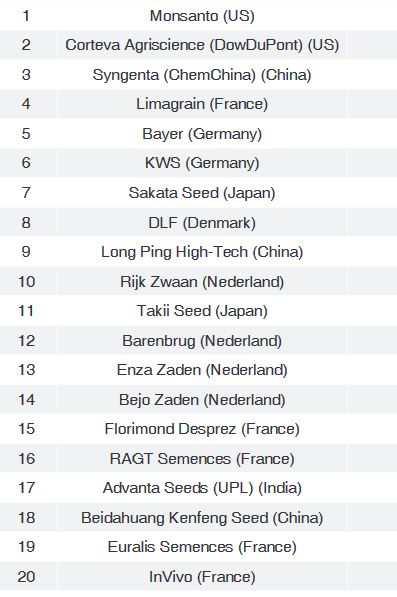
Task: Click DLF (Denmark) cell
Action: [x=202, y=222]
